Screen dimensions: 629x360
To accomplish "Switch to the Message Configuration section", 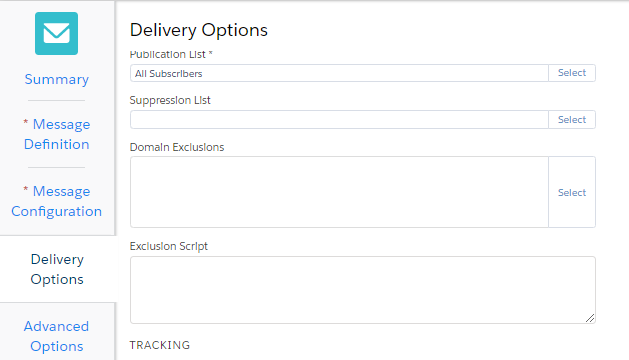I will pyautogui.click(x=57, y=201).
